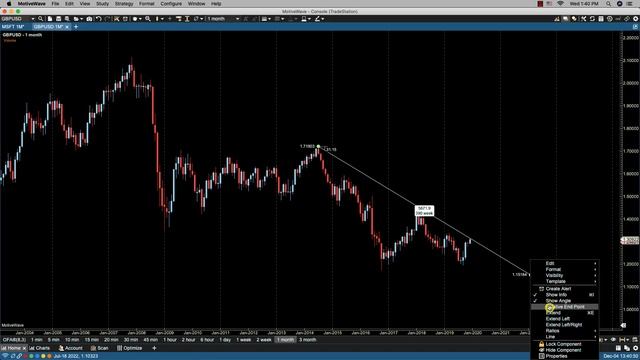Select the 1 month interval button
Viewport: 640px width, 360px height.
tap(285, 340)
